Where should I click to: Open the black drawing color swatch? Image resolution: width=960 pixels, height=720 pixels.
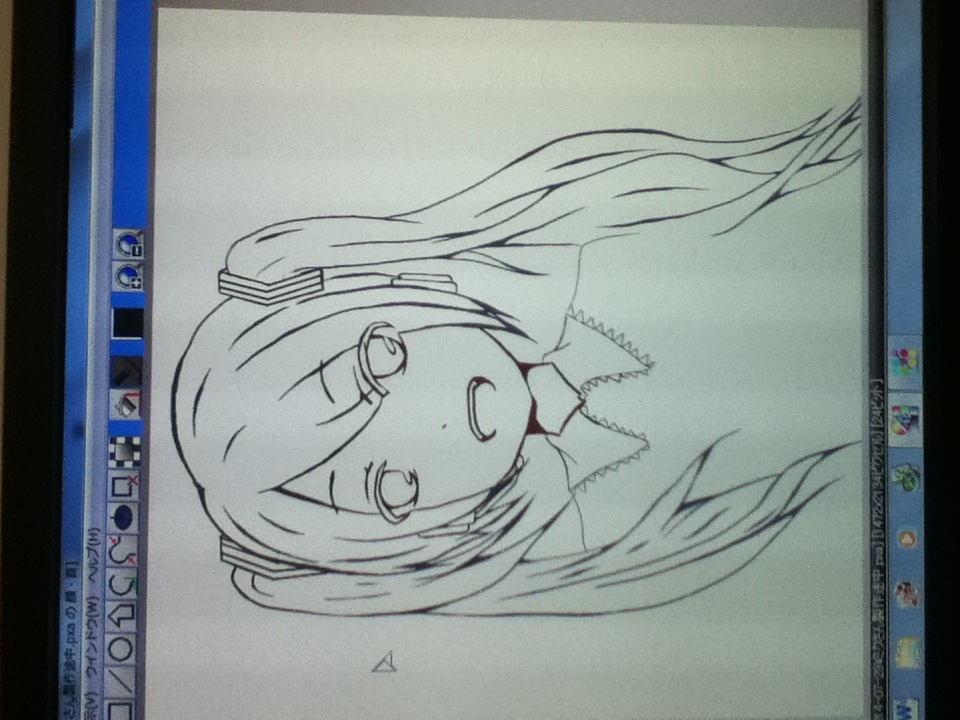point(128,323)
